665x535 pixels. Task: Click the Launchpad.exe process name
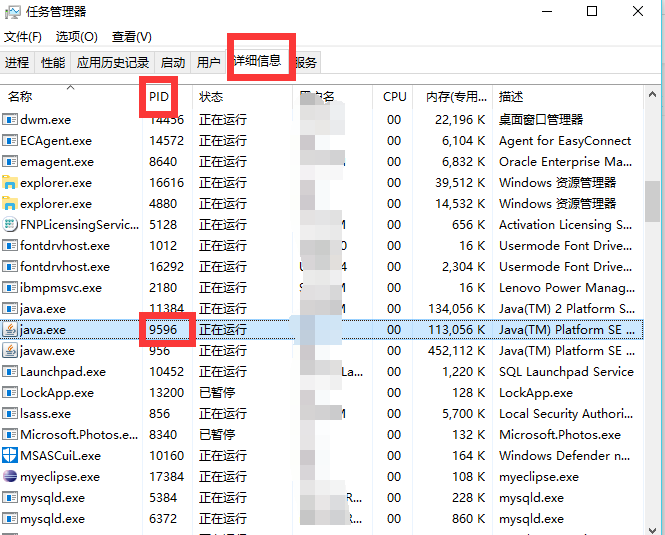[x=63, y=372]
